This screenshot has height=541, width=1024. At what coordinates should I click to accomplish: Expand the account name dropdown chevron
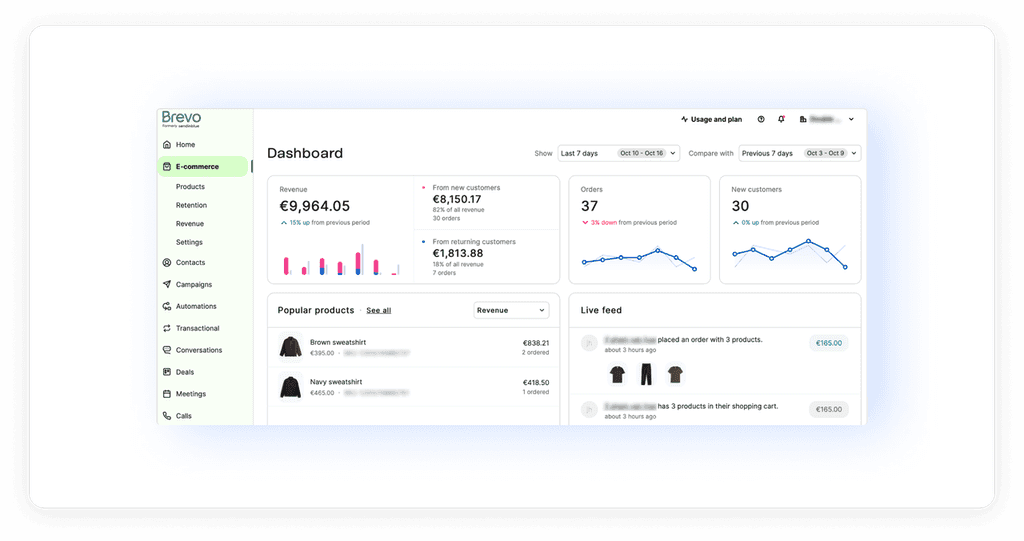coord(851,120)
